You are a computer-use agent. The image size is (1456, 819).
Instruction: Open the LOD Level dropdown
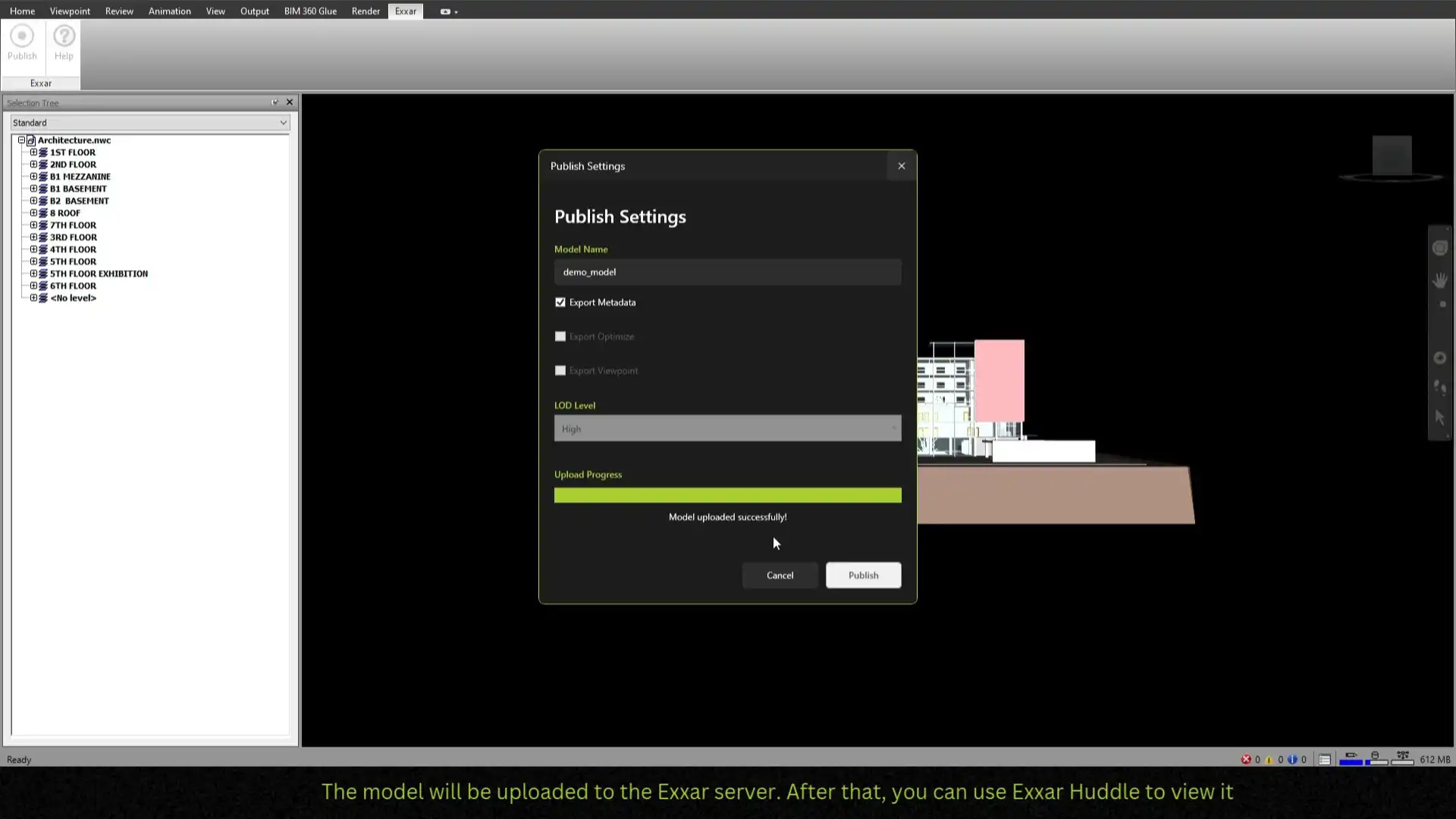point(727,428)
